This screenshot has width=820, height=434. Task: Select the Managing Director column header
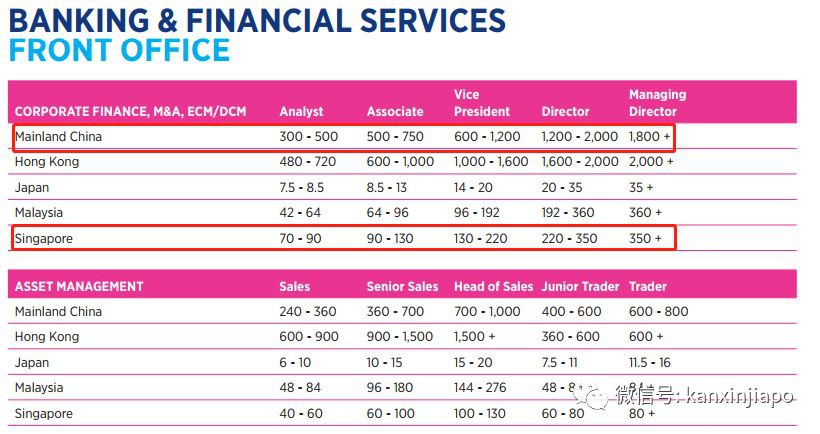[657, 103]
